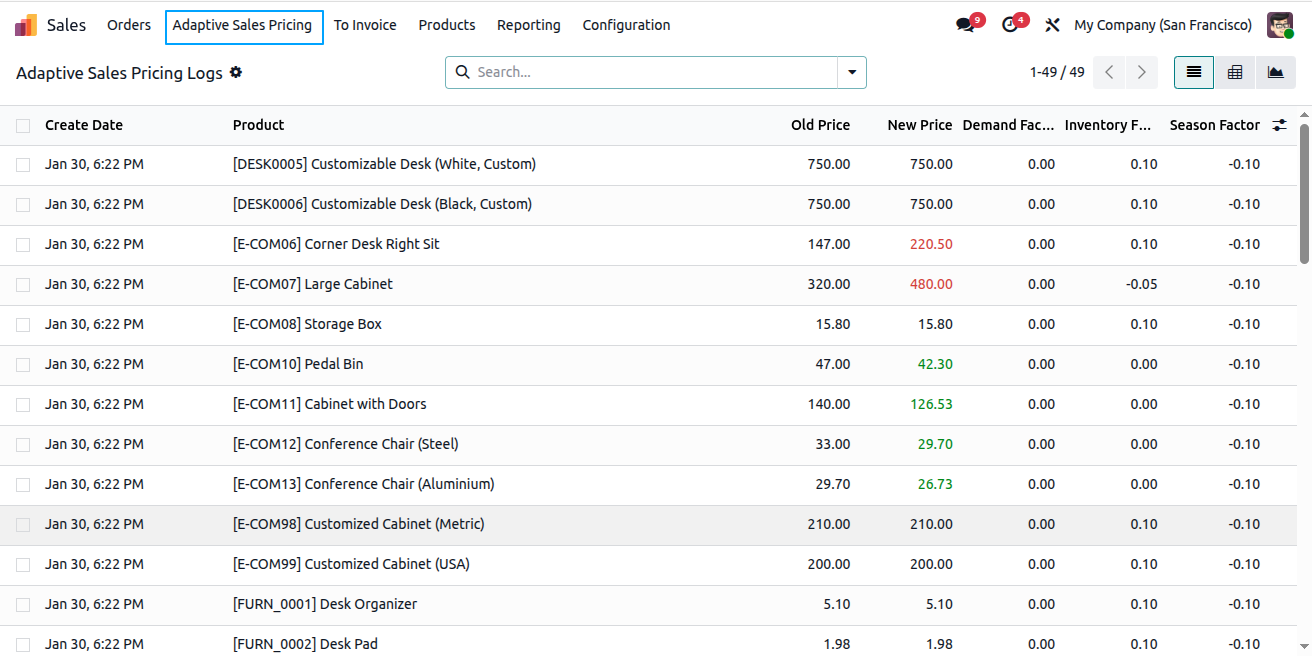
Task: Sort by the Demand Factor column header
Action: point(1008,125)
